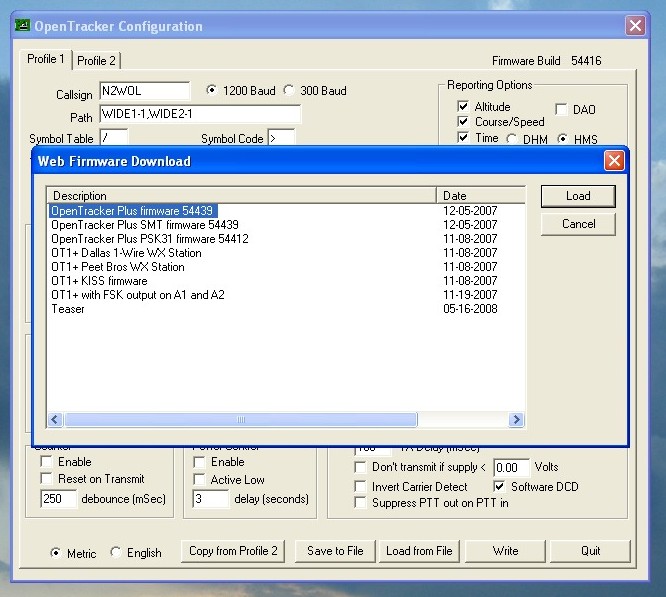Switch to the Profile 1 tab

(x=45, y=59)
